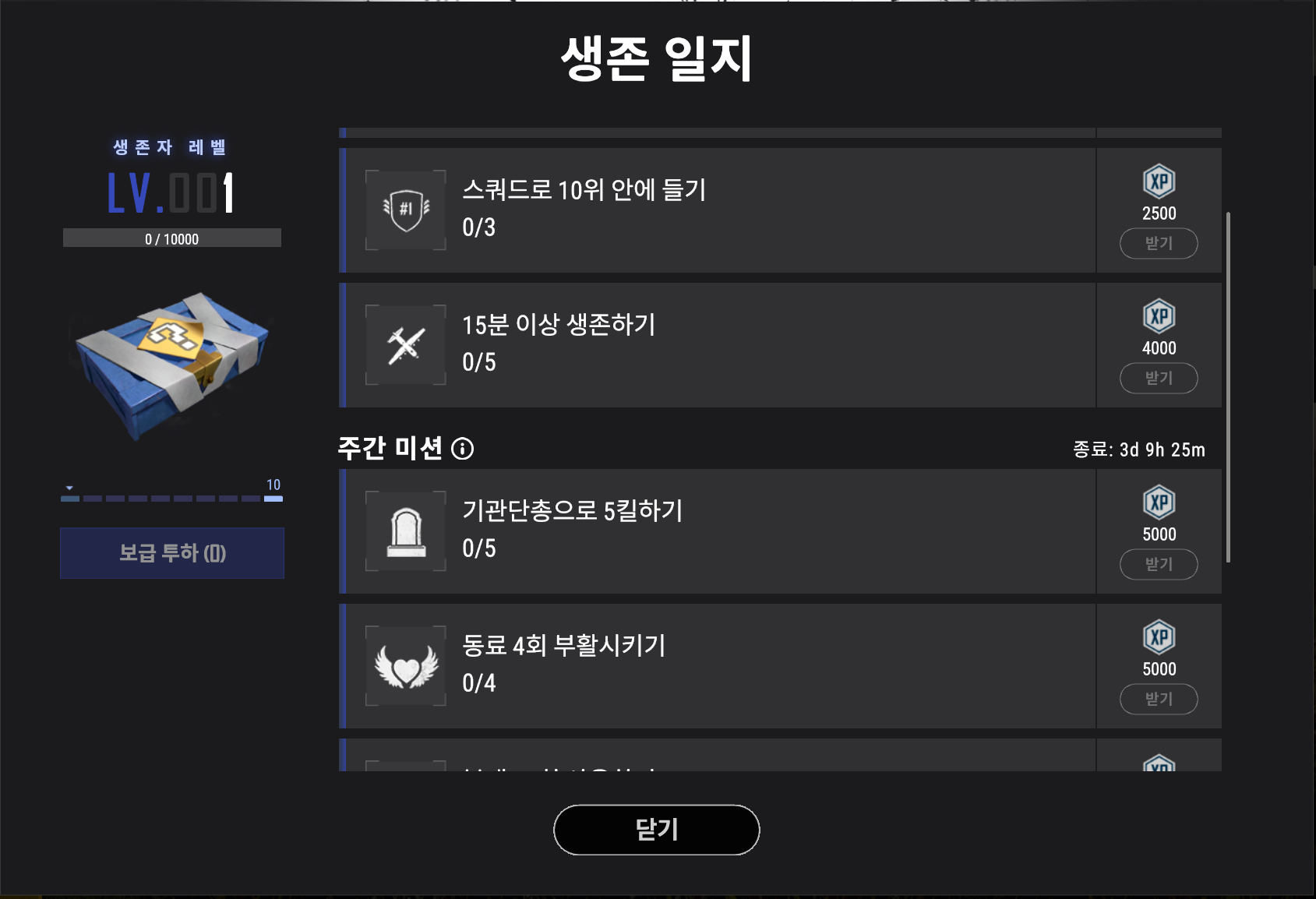This screenshot has height=899, width=1316.
Task: Select the 기관단총으로 5킬하기 mission row
Action: [780, 531]
